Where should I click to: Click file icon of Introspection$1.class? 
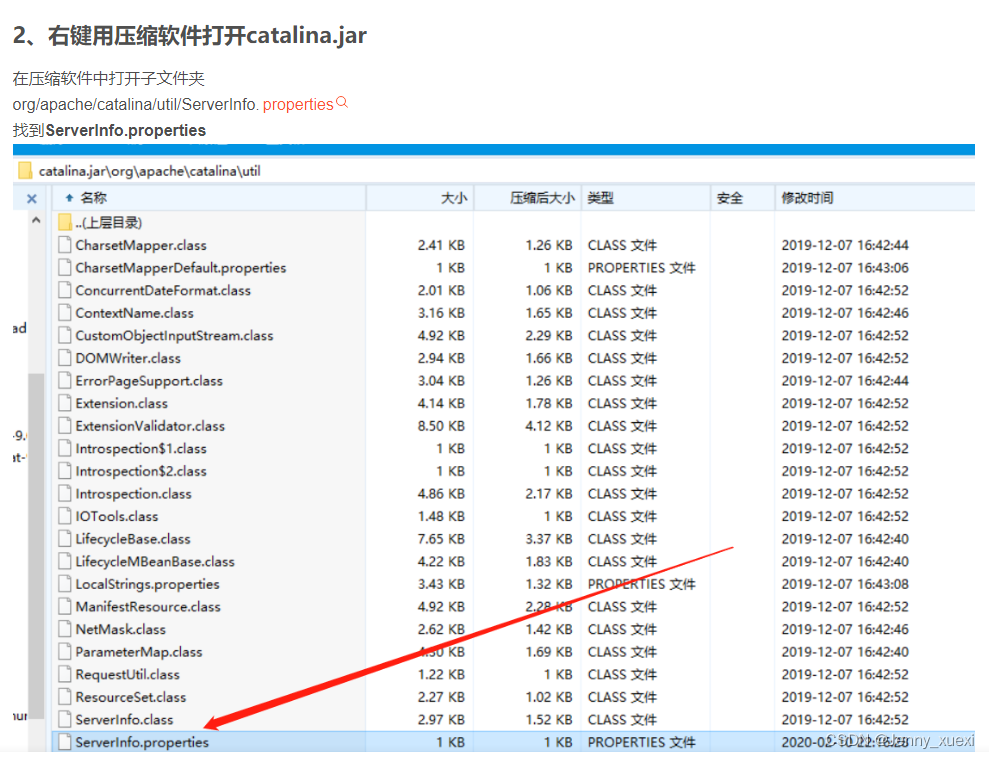(64, 449)
